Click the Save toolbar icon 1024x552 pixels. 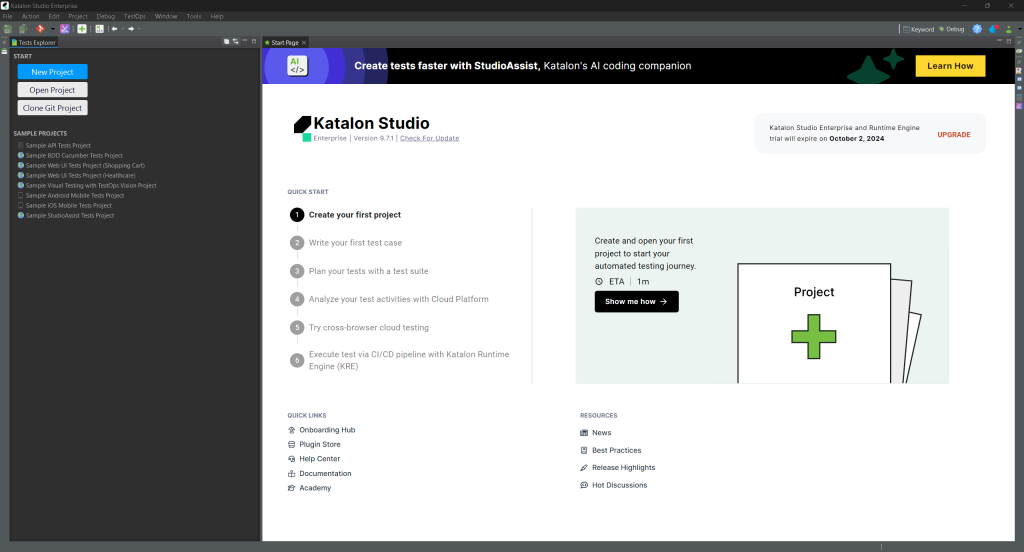(7, 29)
